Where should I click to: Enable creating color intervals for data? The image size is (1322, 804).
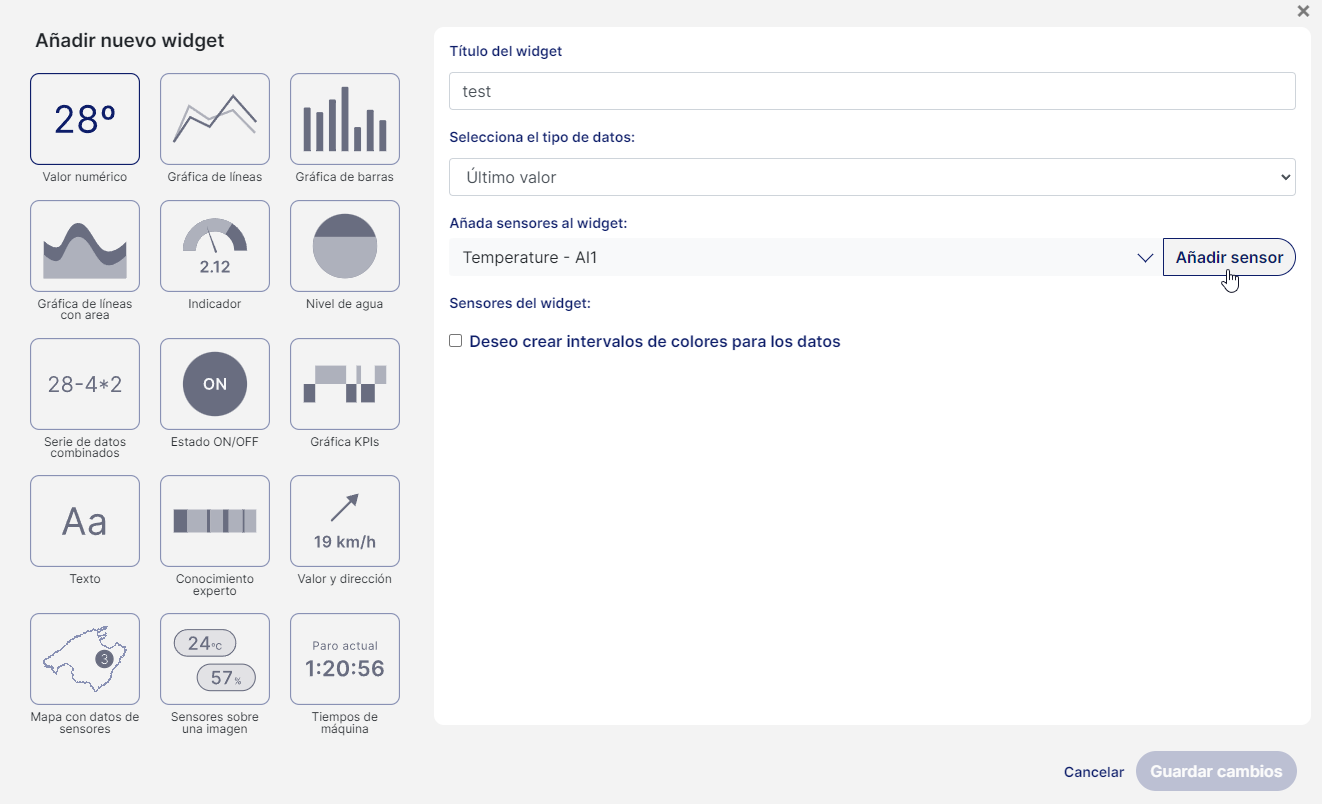coord(455,340)
